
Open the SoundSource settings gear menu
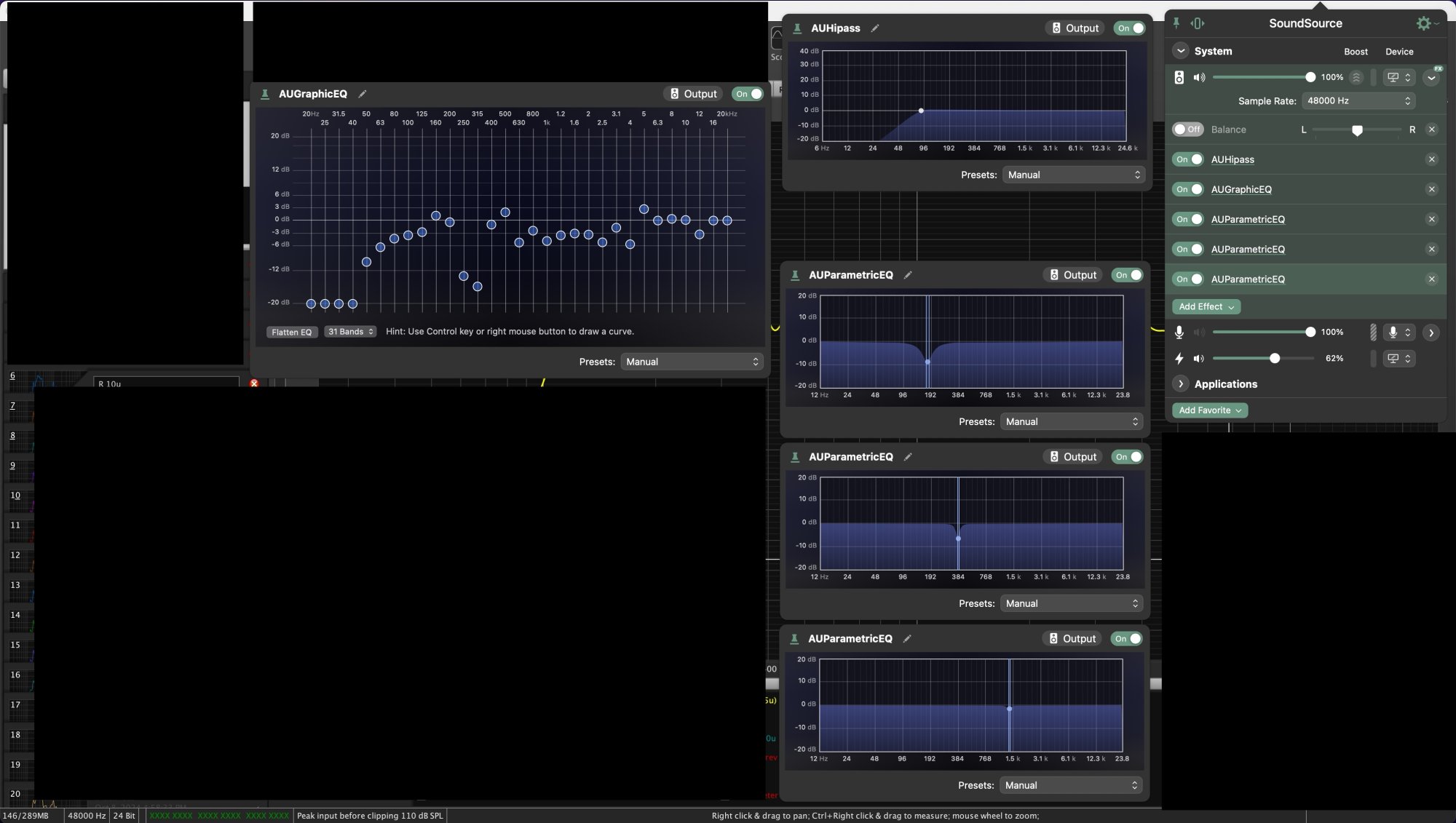1424,23
